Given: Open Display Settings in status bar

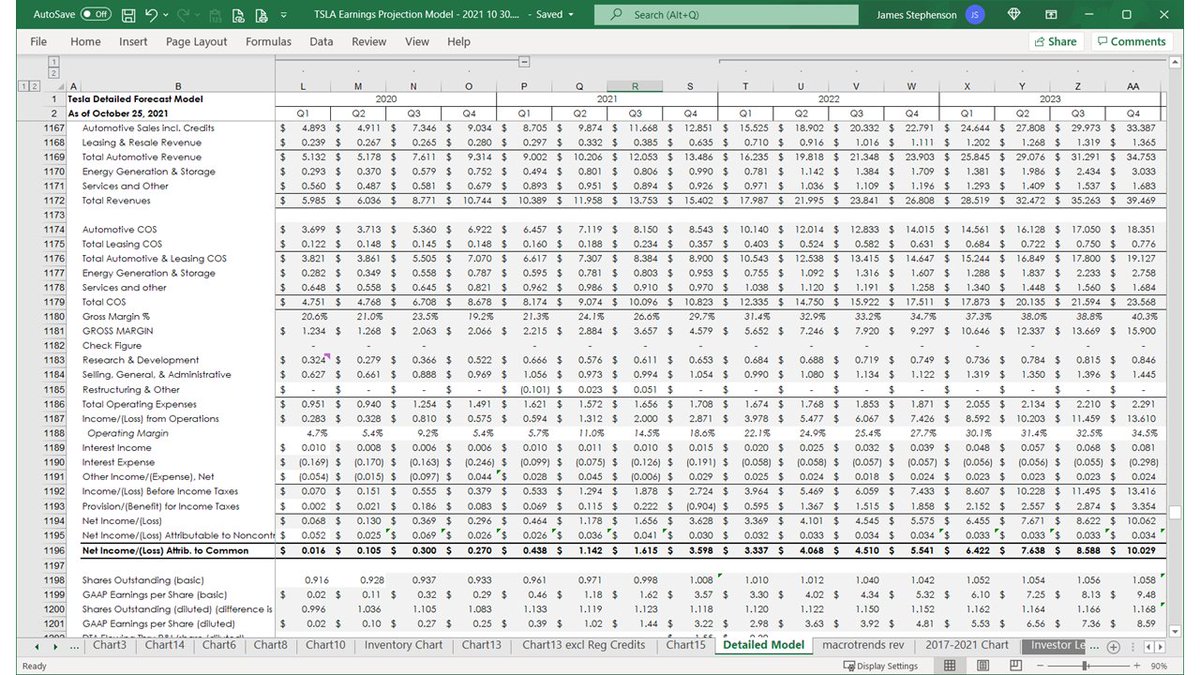Looking at the screenshot, I should tap(880, 665).
